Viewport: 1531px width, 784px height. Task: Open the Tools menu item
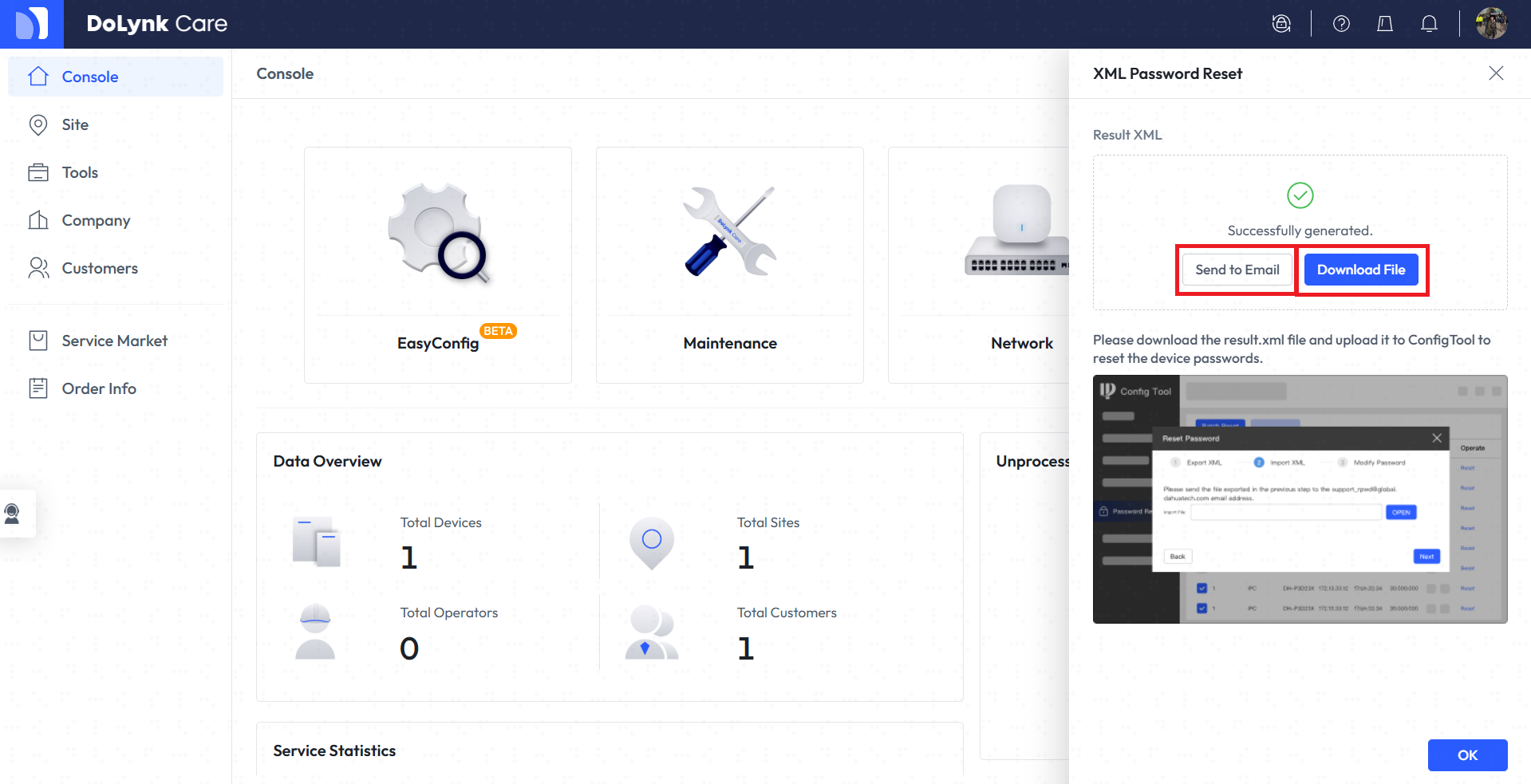[116, 172]
